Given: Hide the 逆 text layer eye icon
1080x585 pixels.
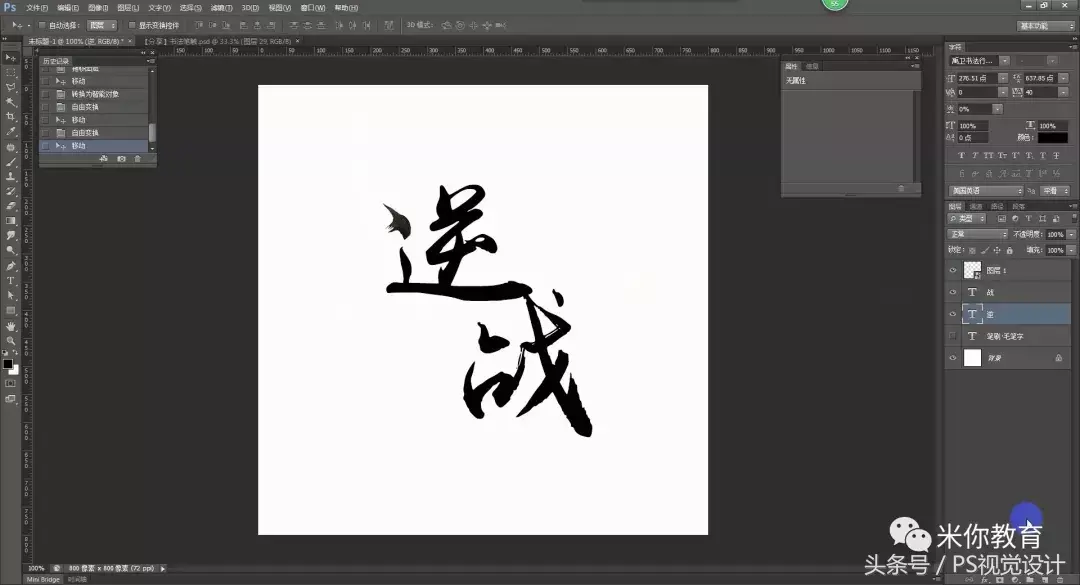Looking at the screenshot, I should tap(953, 314).
